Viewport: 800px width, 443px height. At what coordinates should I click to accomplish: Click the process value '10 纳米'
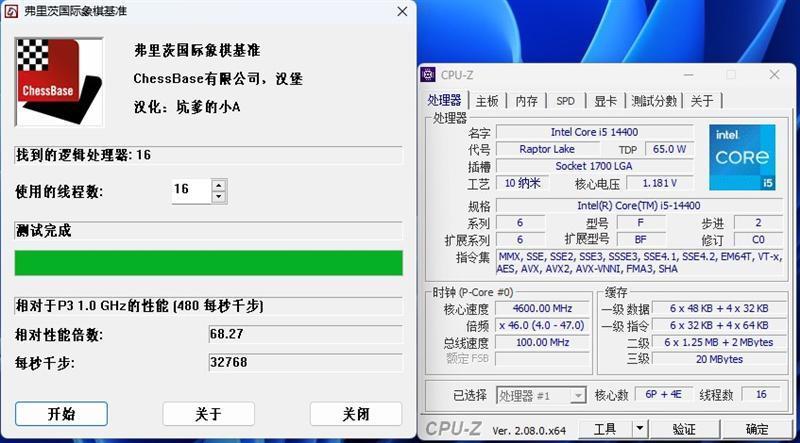click(x=522, y=183)
